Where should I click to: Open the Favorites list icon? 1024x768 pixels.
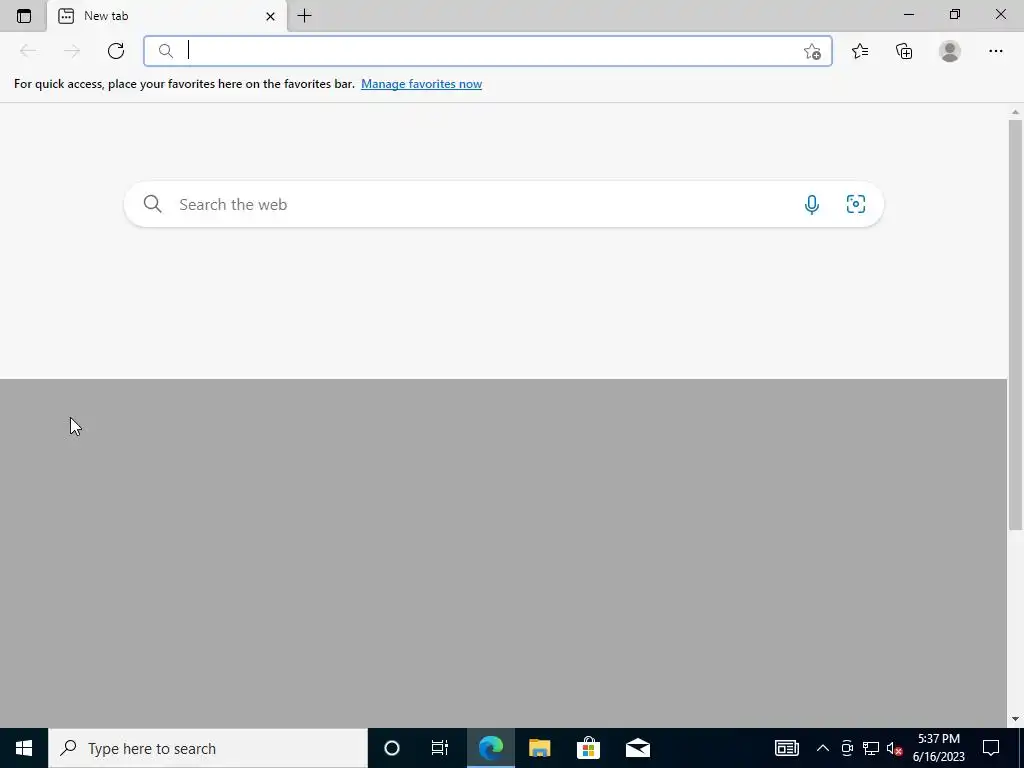pyautogui.click(x=860, y=51)
